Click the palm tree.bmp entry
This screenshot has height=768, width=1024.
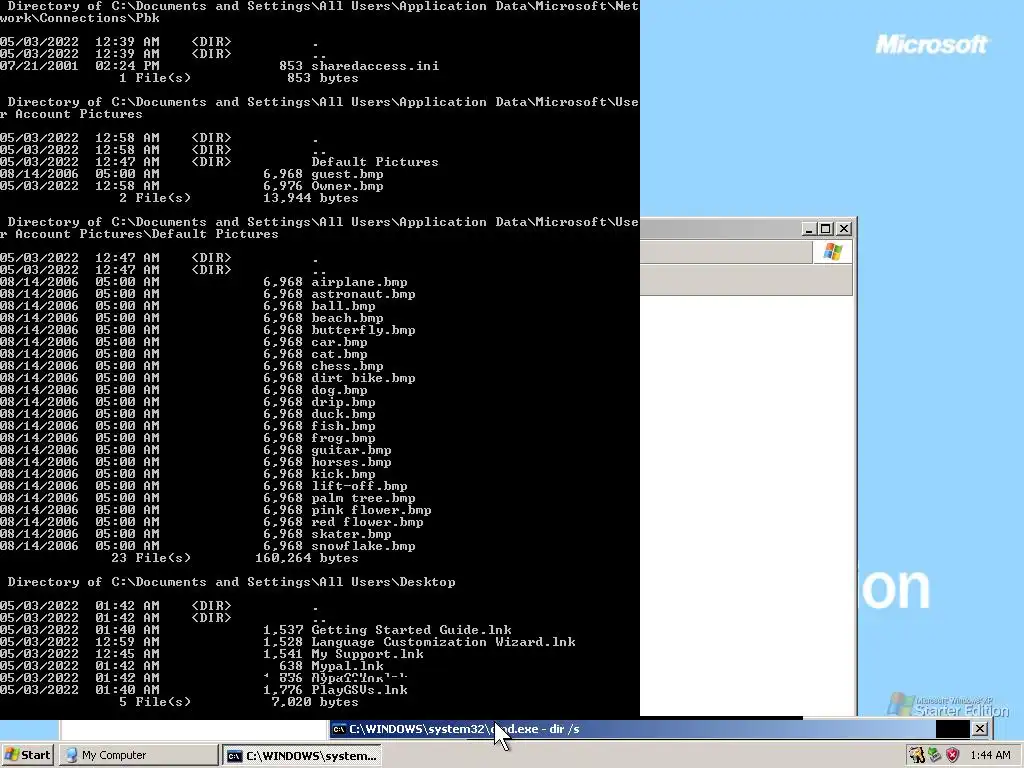pyautogui.click(x=363, y=498)
